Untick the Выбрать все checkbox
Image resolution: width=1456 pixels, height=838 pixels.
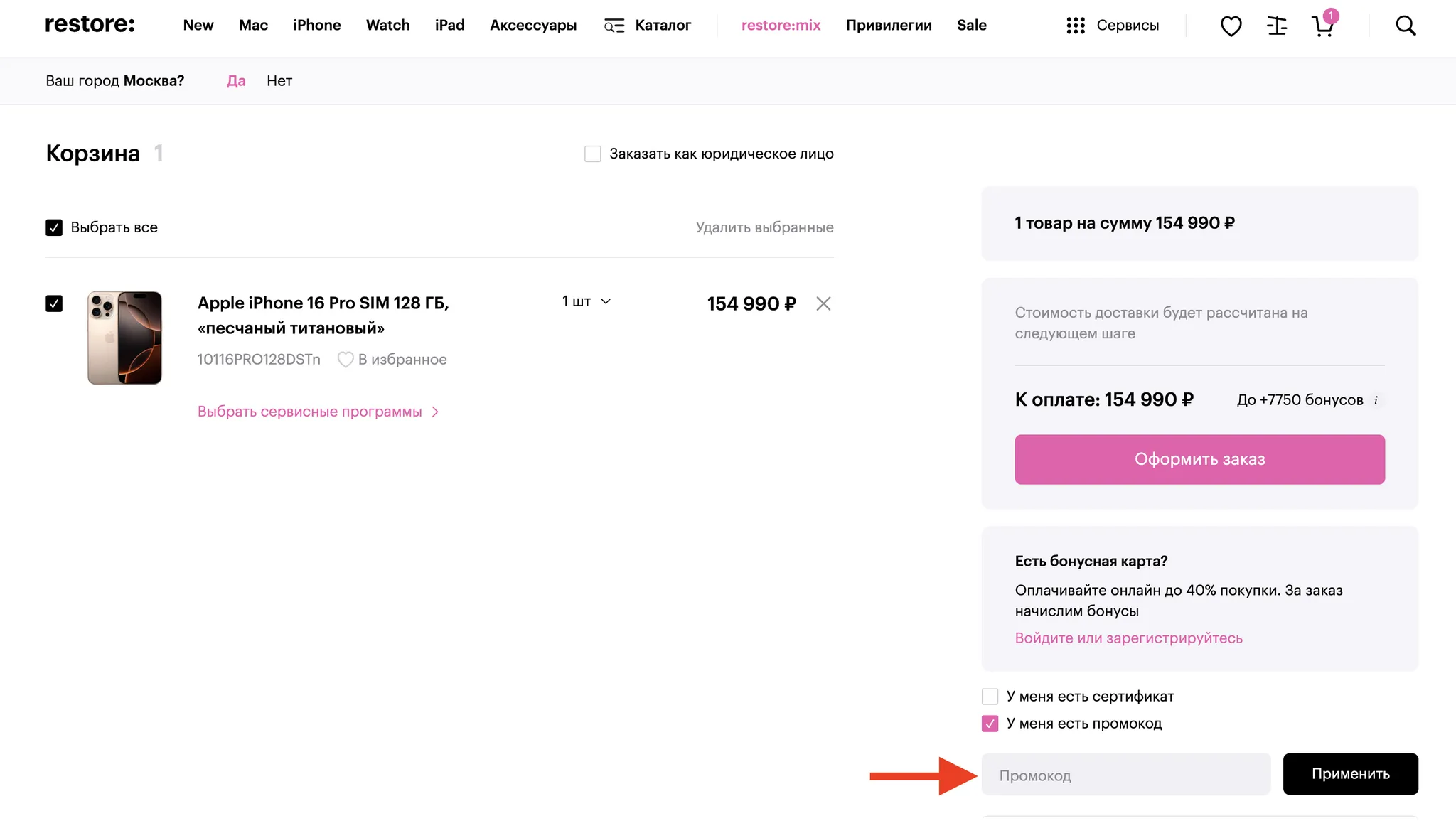pyautogui.click(x=54, y=227)
